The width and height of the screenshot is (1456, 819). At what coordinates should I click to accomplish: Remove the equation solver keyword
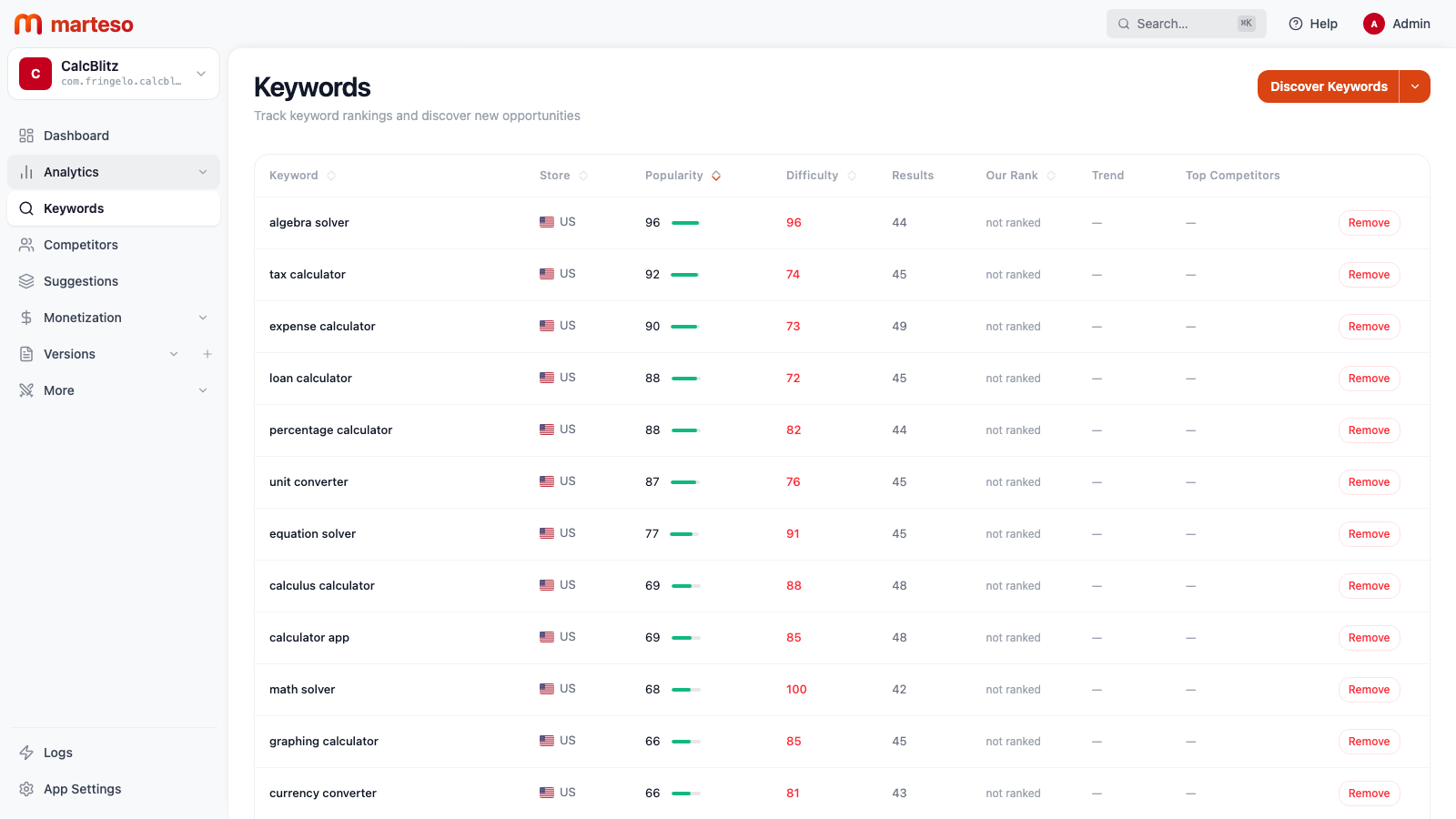tap(1369, 534)
